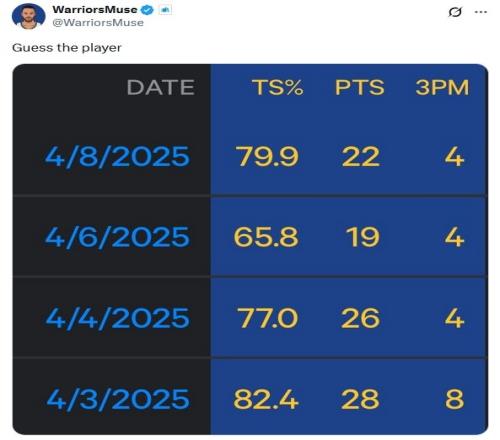Click the 8 three-pointers made value
This screenshot has height=440, width=500.
[x=455, y=399]
